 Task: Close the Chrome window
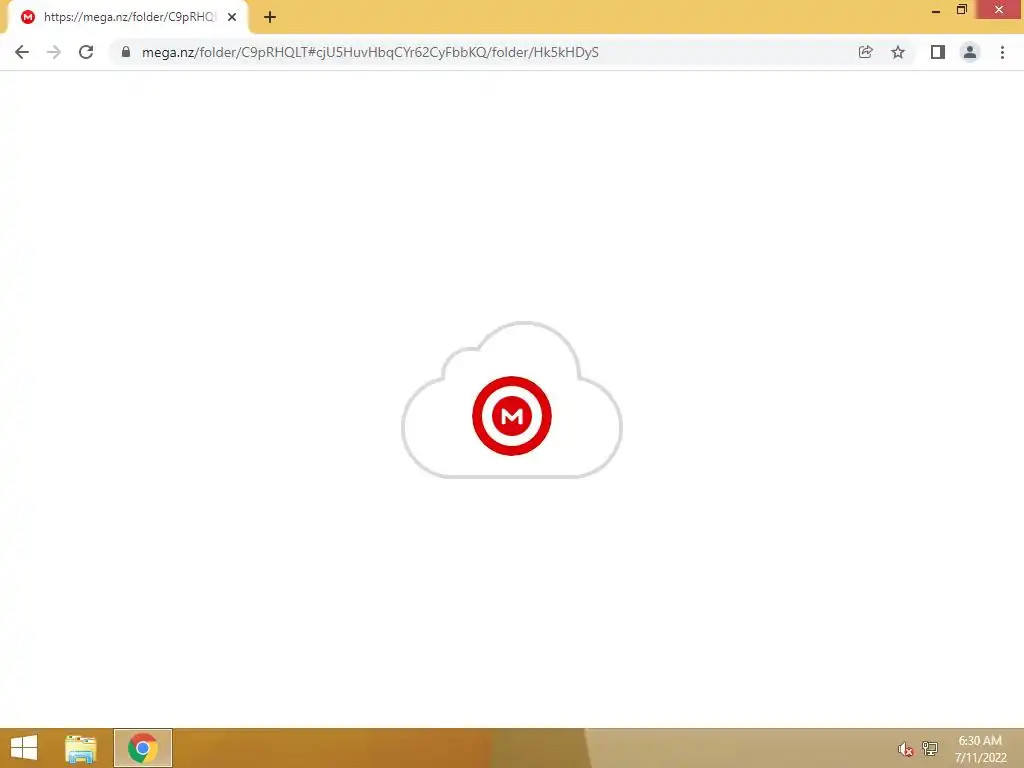[x=999, y=9]
